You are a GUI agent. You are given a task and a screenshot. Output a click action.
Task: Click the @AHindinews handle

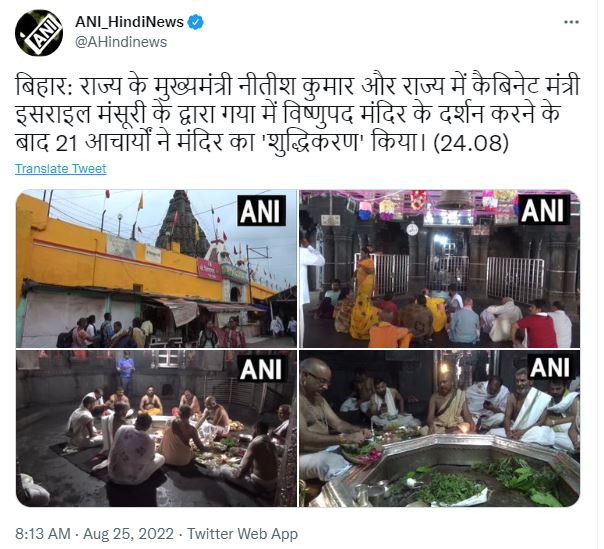(x=121, y=42)
